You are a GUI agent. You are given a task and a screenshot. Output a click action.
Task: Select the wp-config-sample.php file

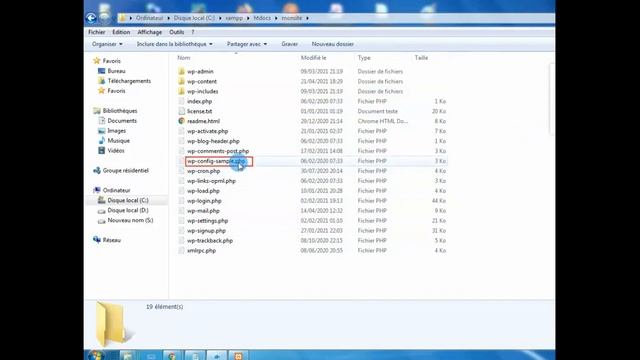(x=216, y=161)
